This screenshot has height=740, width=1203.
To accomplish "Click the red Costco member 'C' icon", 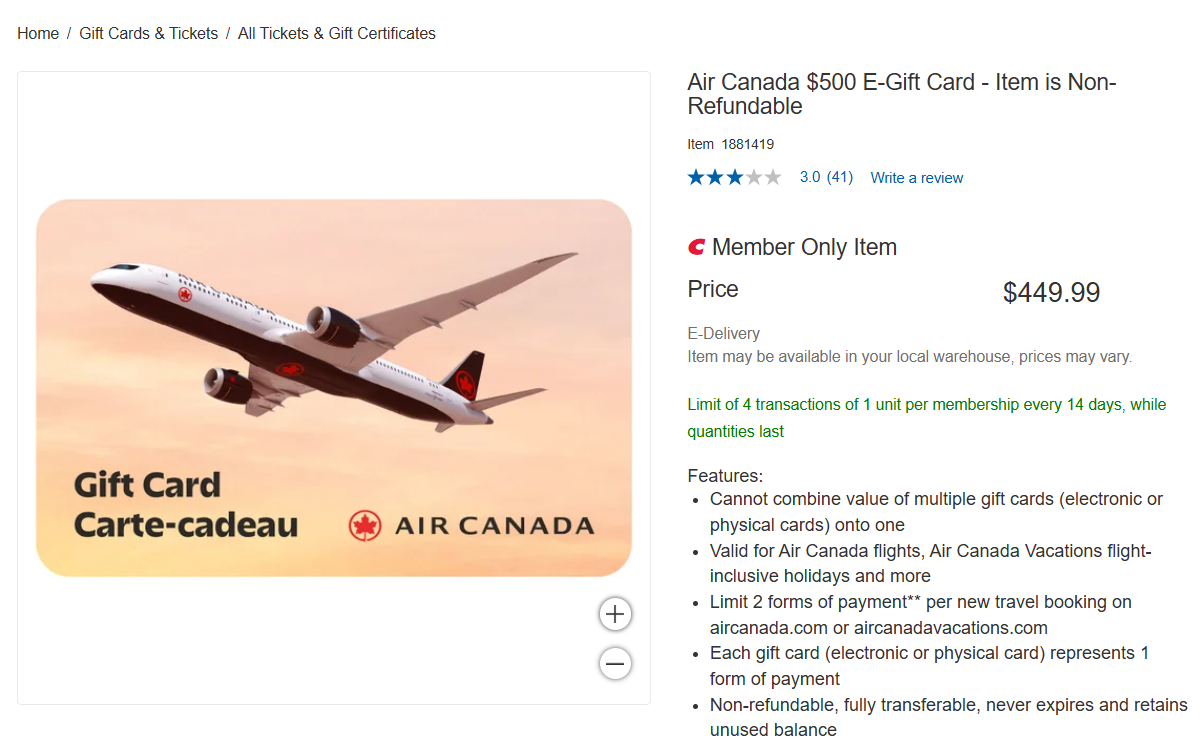I will (696, 246).
